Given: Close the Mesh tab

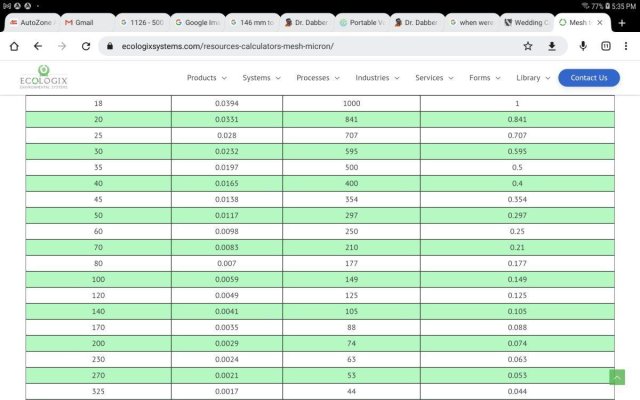Looking at the screenshot, I should [x=600, y=22].
